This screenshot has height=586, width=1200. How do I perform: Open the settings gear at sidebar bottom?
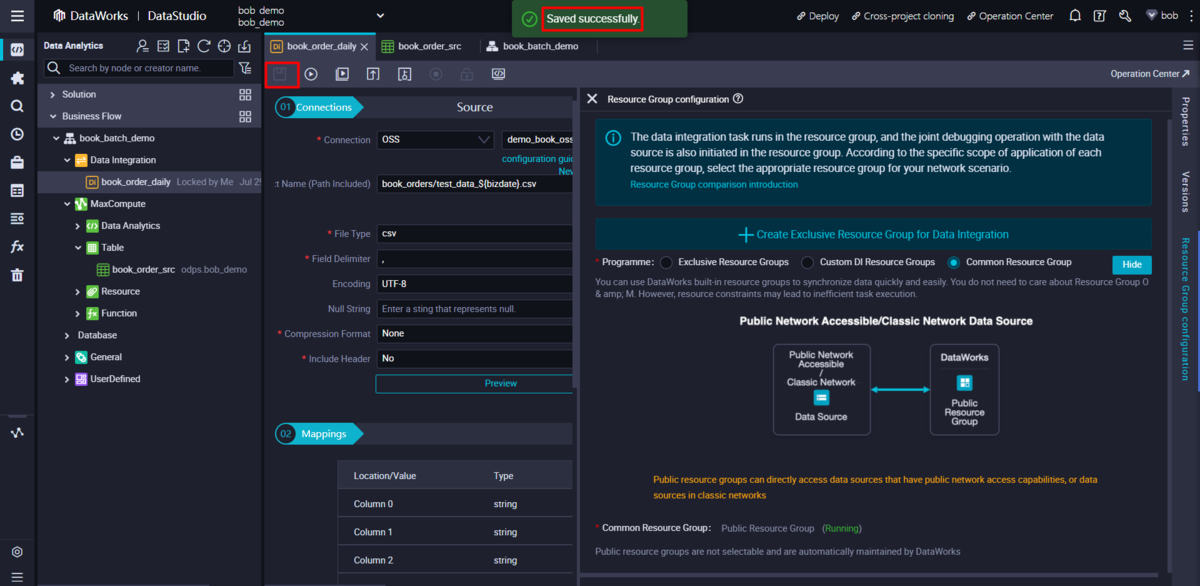(x=17, y=552)
